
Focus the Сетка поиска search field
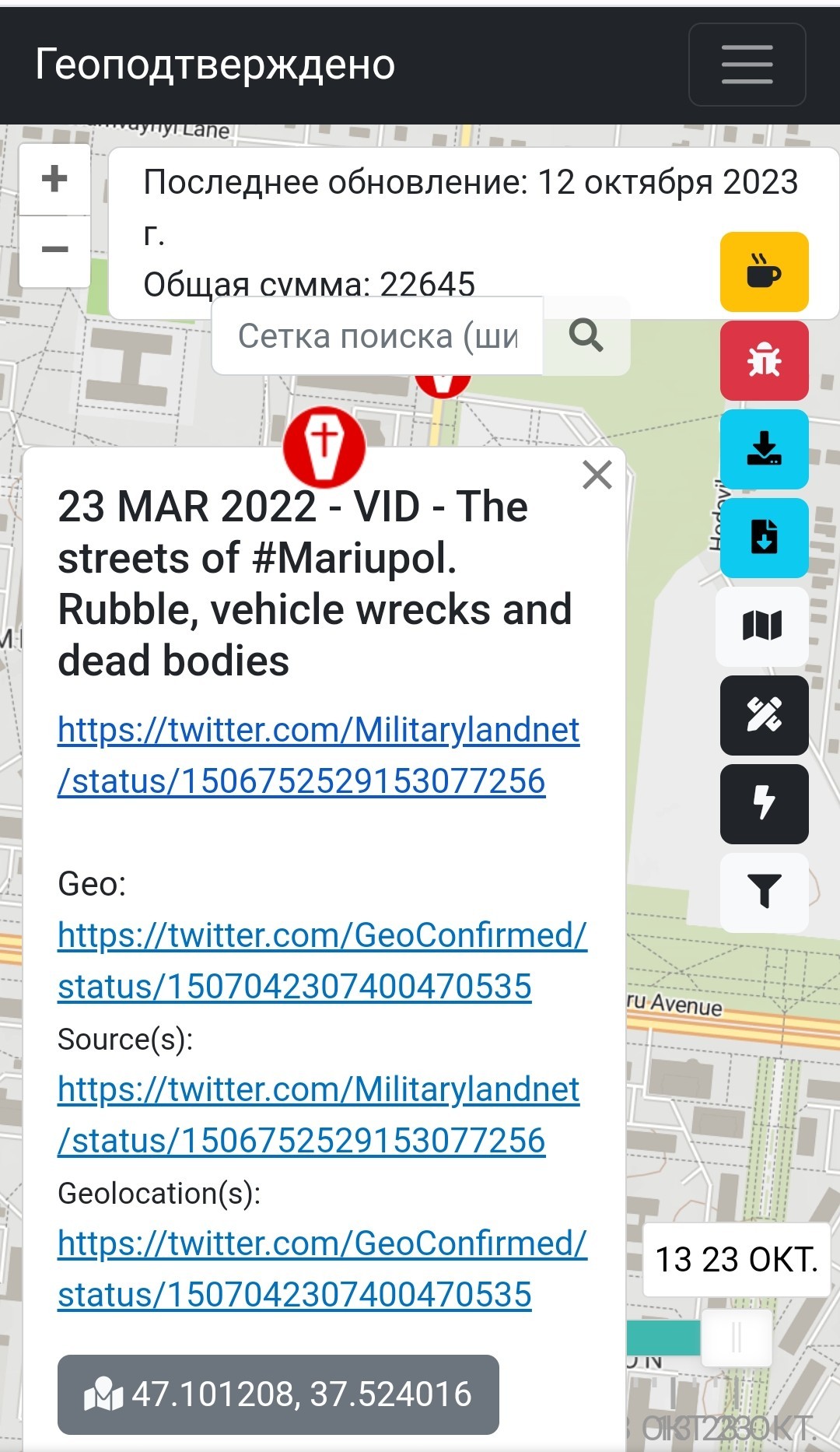(378, 336)
